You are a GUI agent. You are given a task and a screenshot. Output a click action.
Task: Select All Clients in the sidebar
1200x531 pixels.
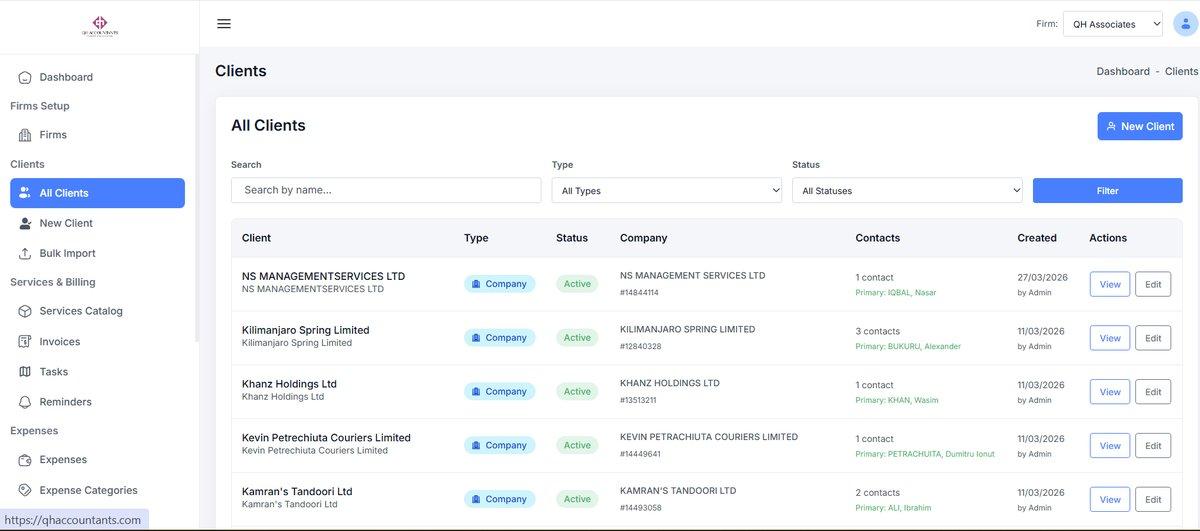click(x=97, y=193)
